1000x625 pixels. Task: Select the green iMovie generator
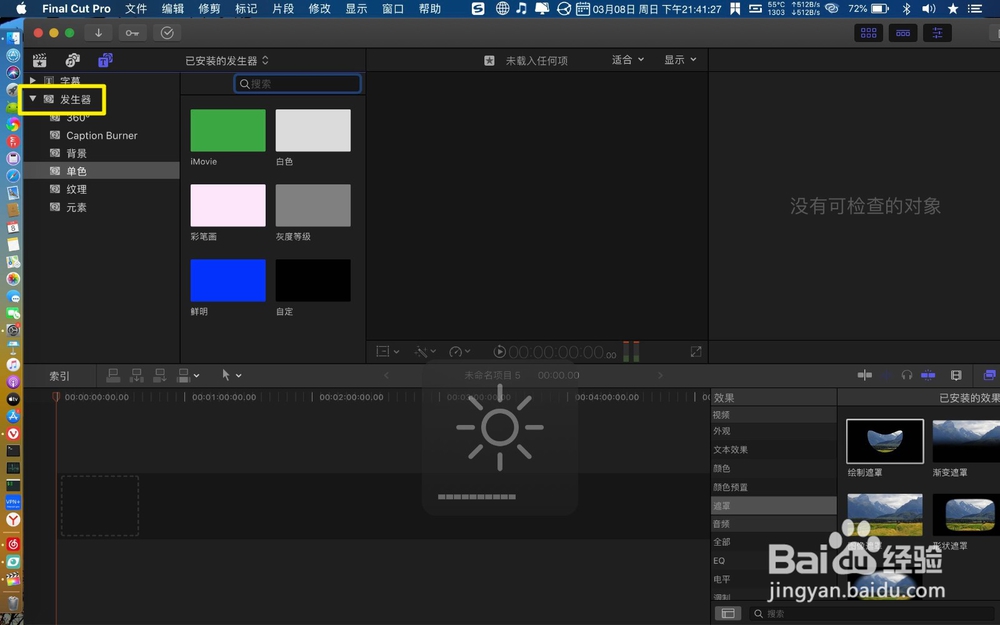(228, 130)
